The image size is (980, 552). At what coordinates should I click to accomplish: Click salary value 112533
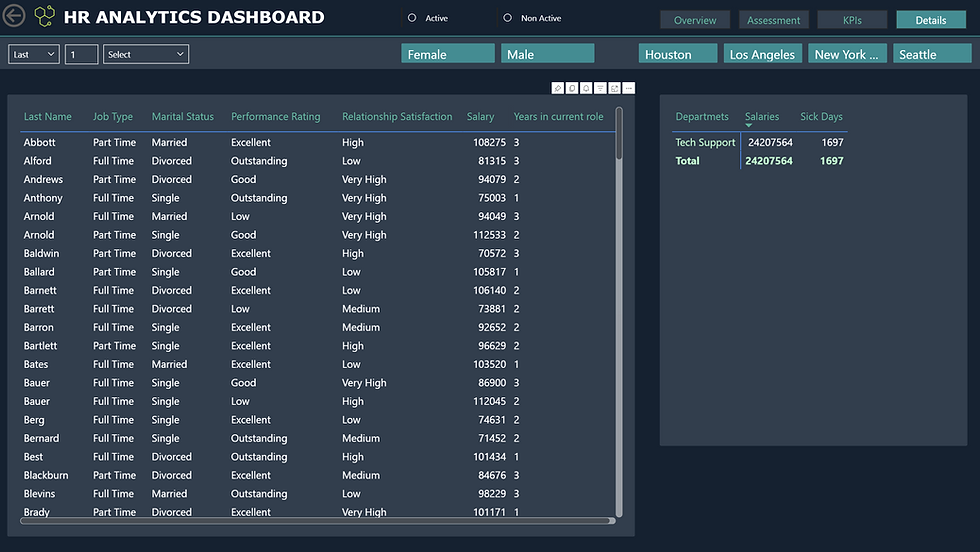pos(489,235)
